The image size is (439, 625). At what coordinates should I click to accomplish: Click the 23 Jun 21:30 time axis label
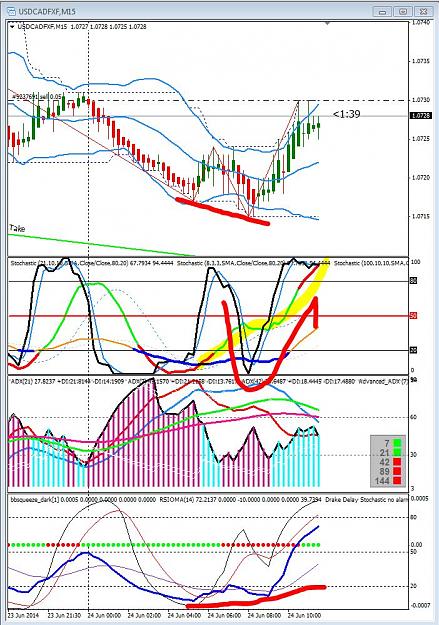click(64, 615)
